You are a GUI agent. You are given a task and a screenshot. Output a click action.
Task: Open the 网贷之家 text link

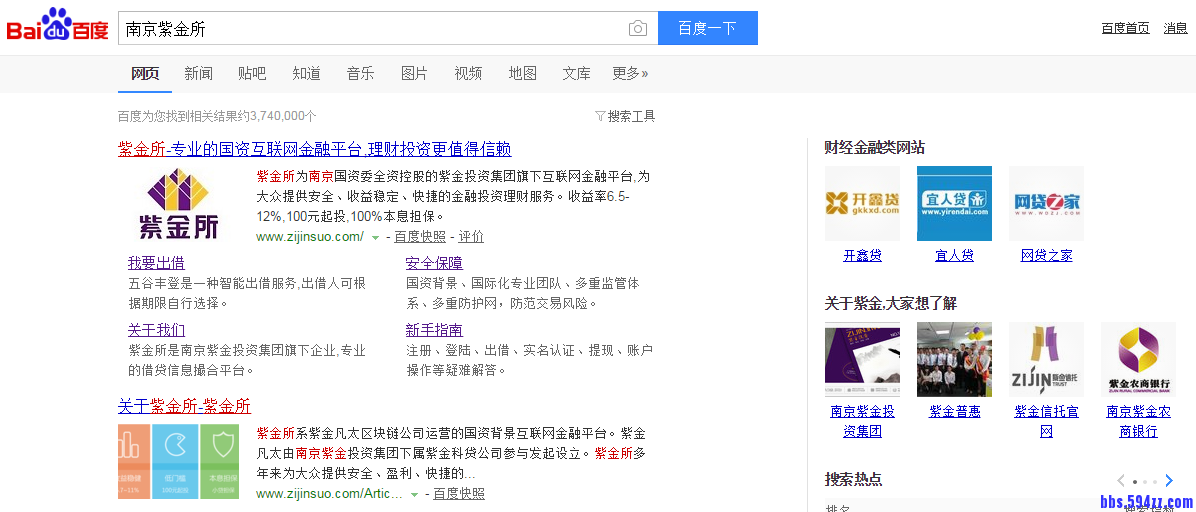coord(1046,256)
